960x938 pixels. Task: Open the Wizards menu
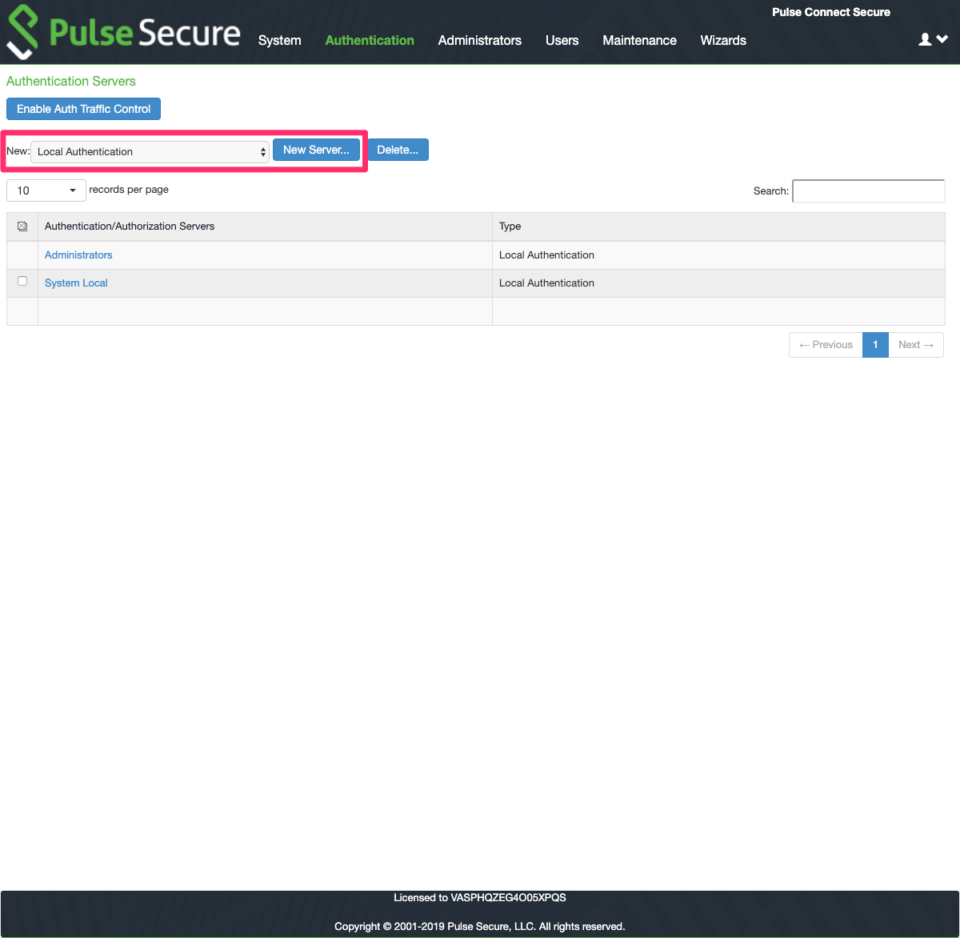722,40
